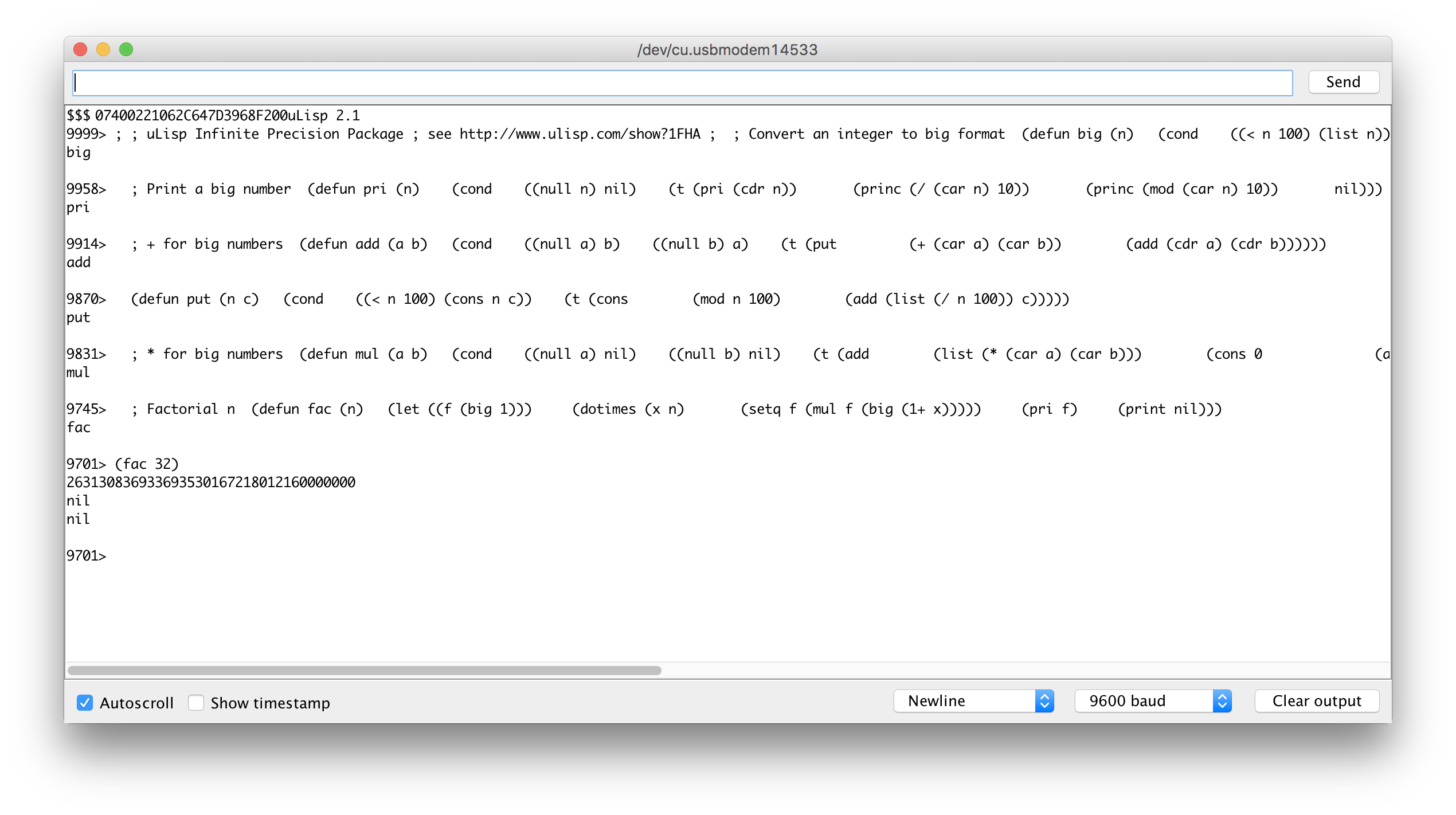Maximize window with green zoom button

click(x=126, y=49)
